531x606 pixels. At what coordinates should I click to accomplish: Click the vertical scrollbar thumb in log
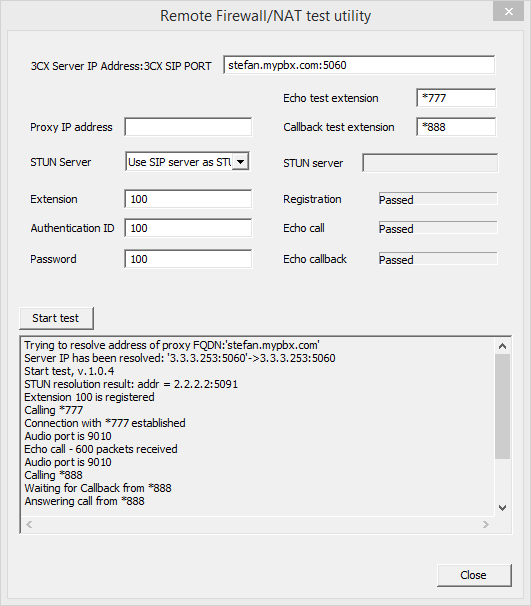(502, 406)
